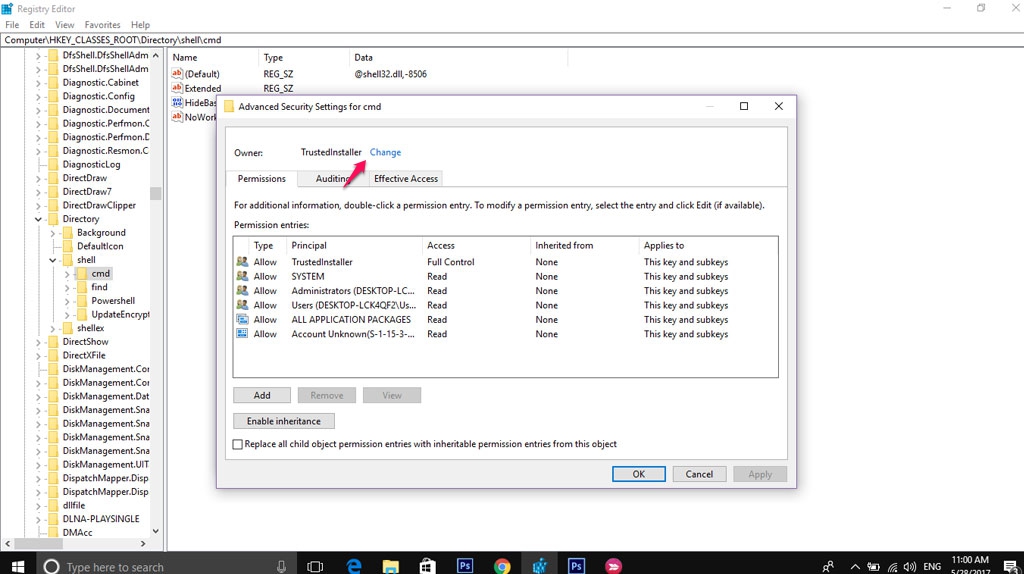Switch to the Auditing tab

click(332, 178)
